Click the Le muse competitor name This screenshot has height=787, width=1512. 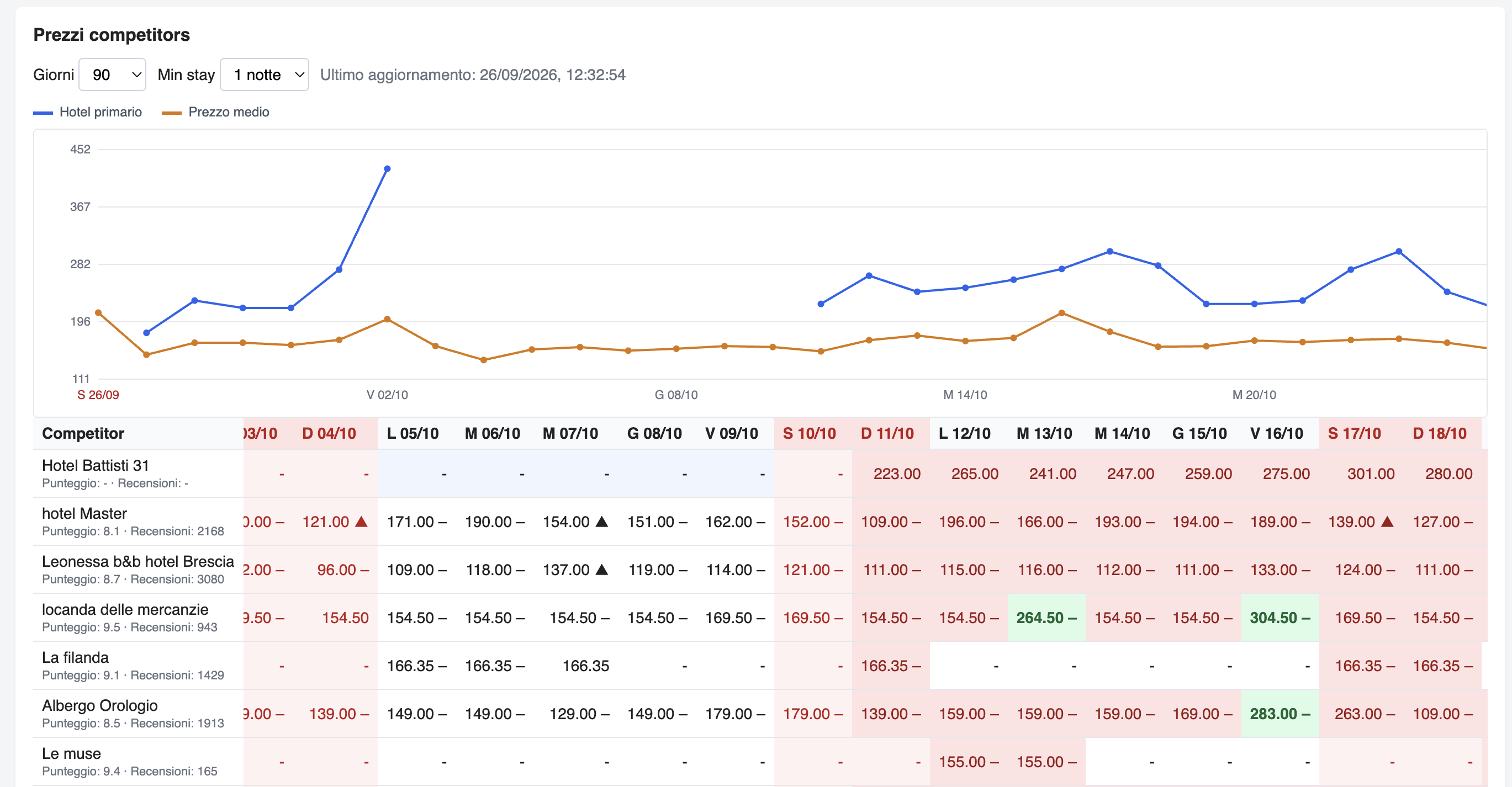[72, 753]
